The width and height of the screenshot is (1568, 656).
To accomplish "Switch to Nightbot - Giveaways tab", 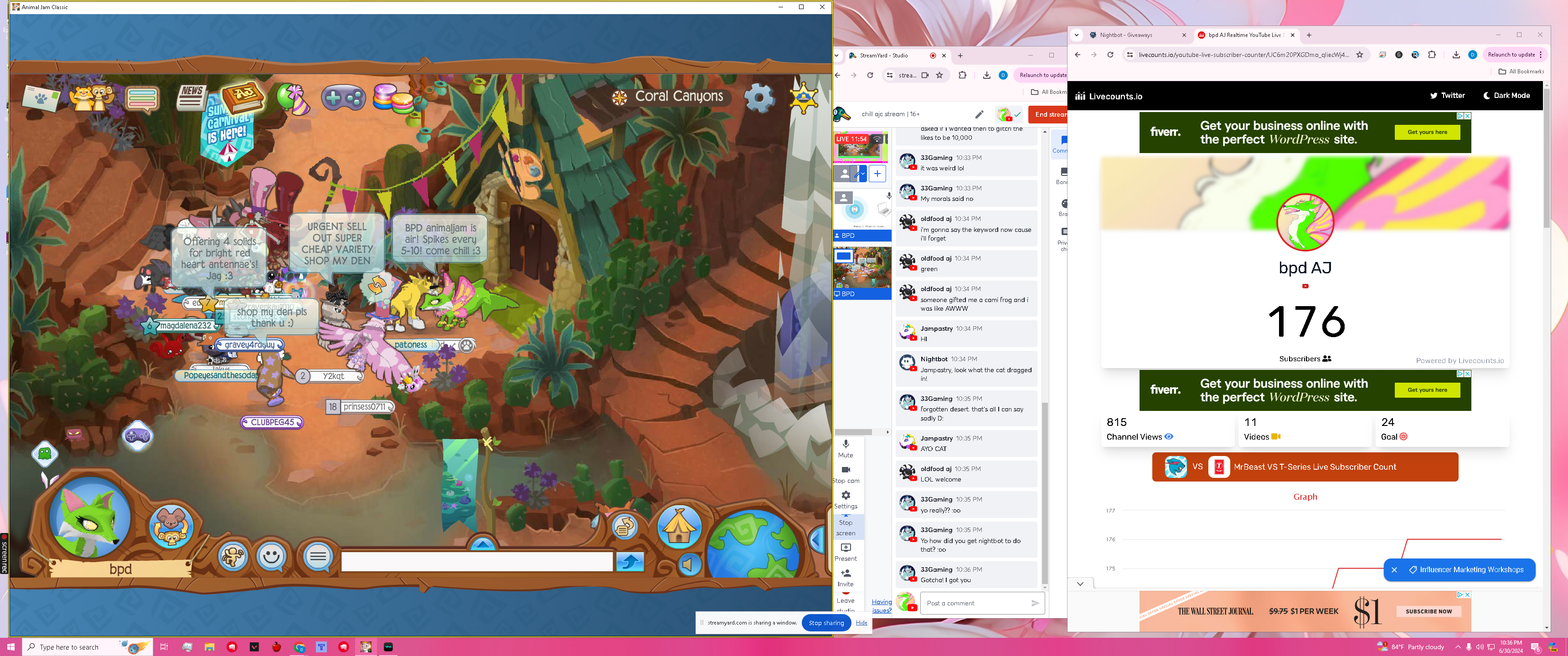I will [1137, 35].
